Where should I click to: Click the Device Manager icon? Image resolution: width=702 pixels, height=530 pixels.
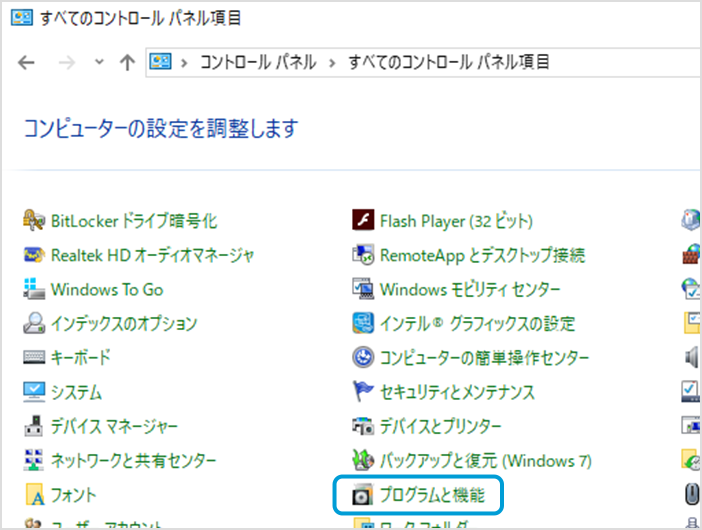pyautogui.click(x=34, y=426)
